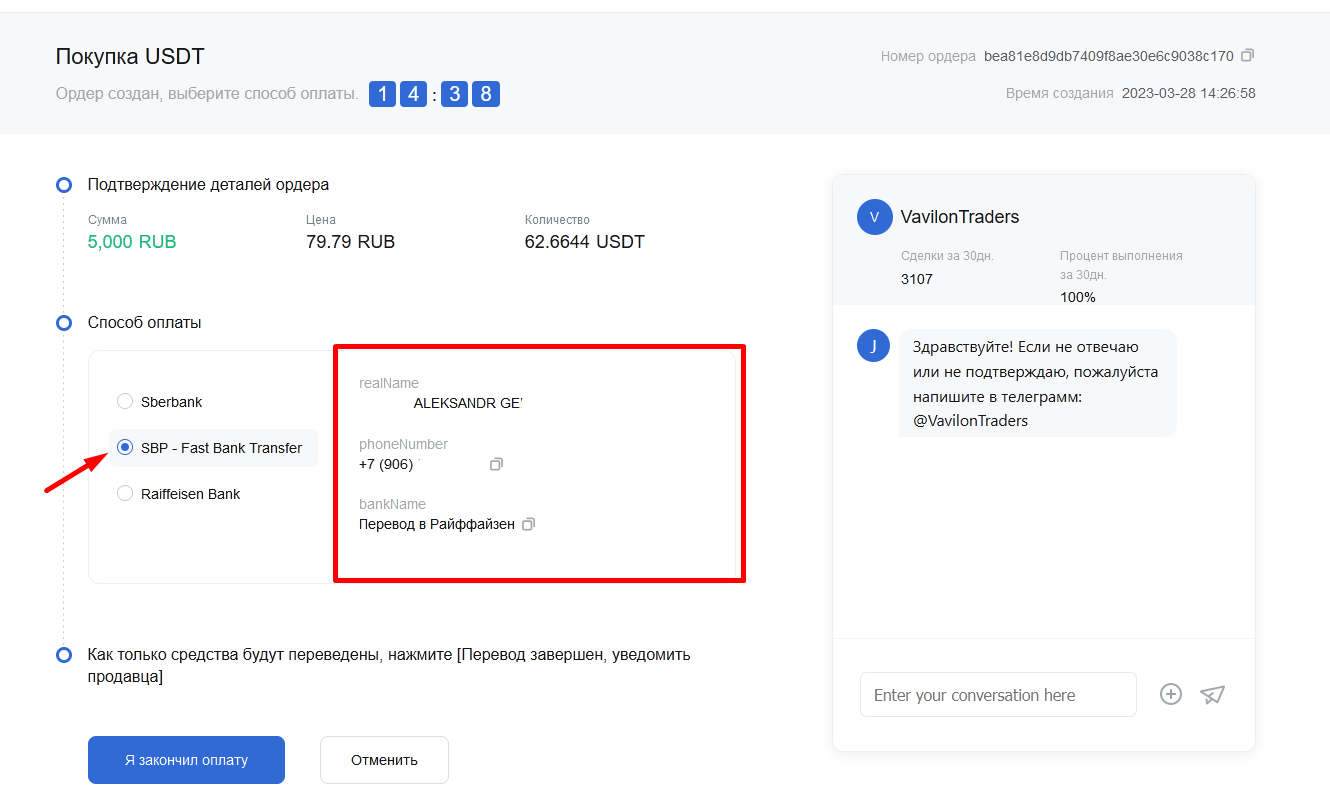This screenshot has width=1330, height=792.
Task: Click the Я закончил оплату button
Action: [186, 760]
